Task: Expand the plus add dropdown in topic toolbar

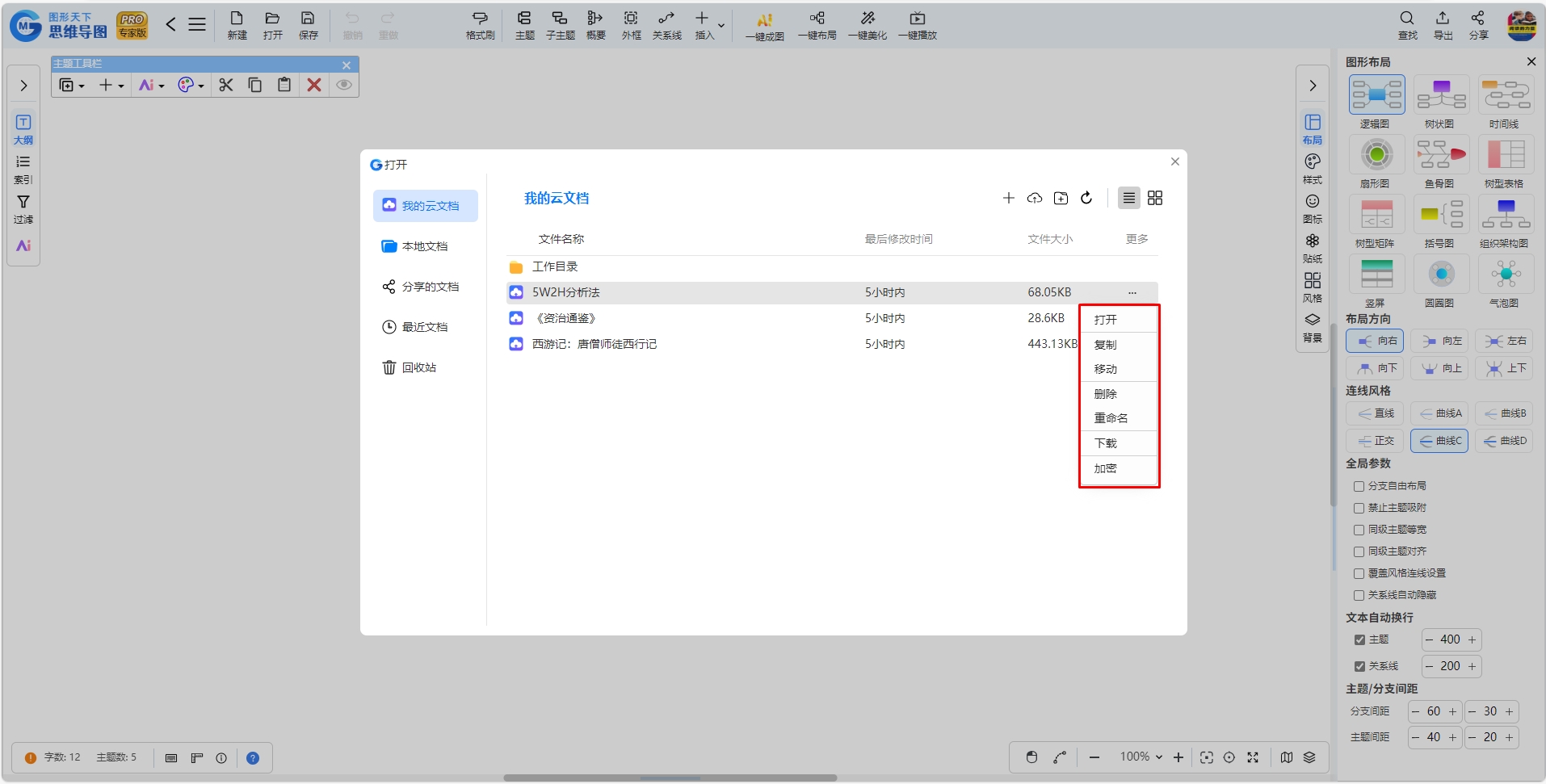Action: click(x=121, y=86)
